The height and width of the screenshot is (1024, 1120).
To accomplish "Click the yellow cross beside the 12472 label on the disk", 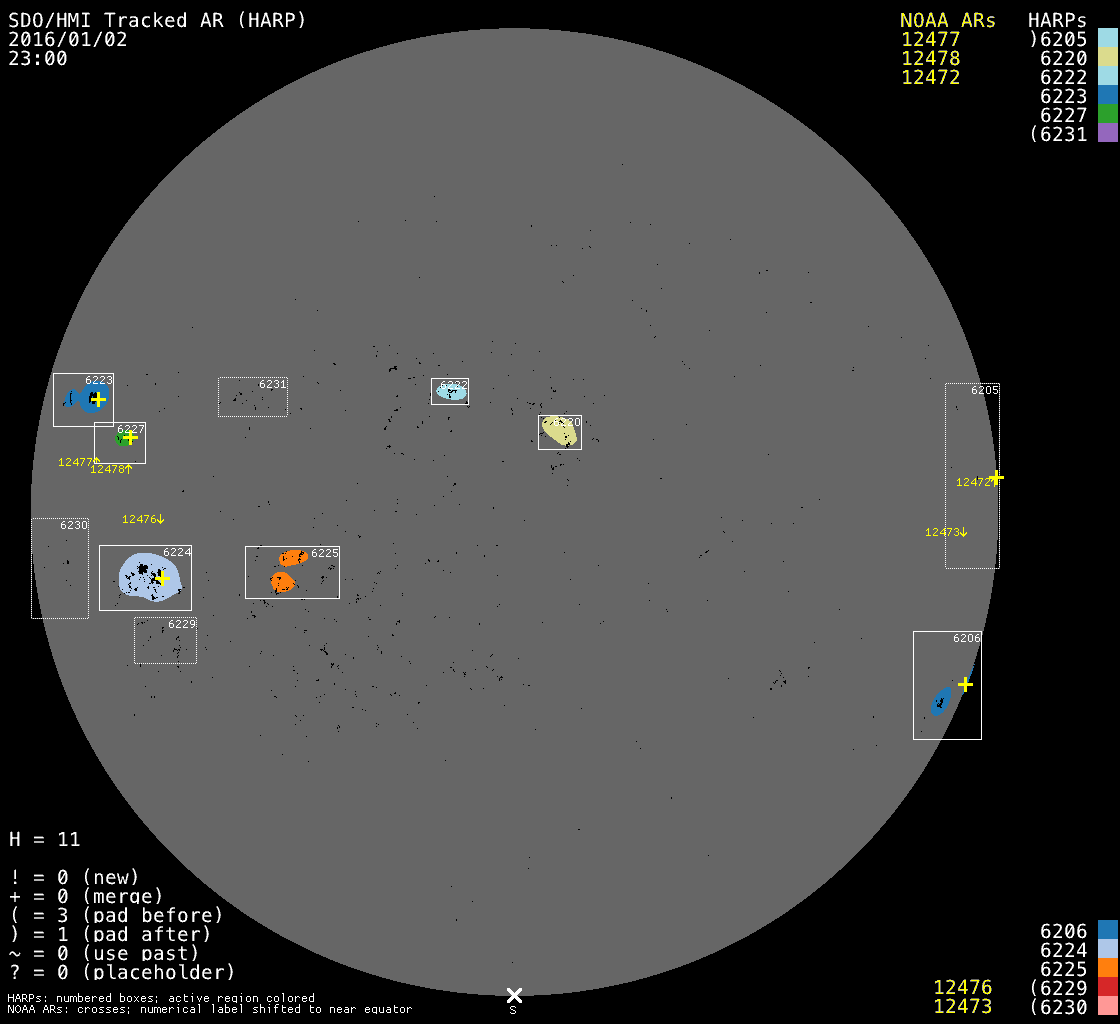I will pyautogui.click(x=996, y=477).
